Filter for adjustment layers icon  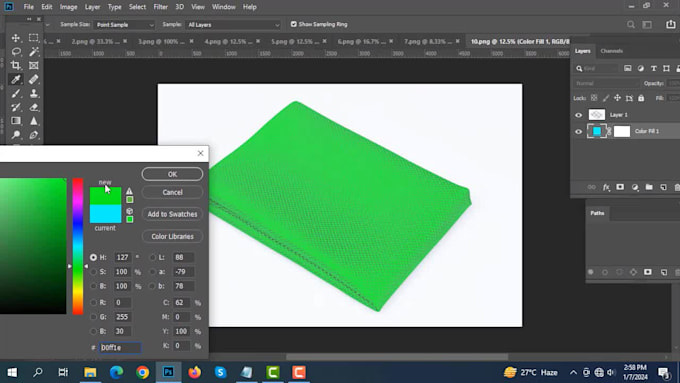[x=641, y=69]
